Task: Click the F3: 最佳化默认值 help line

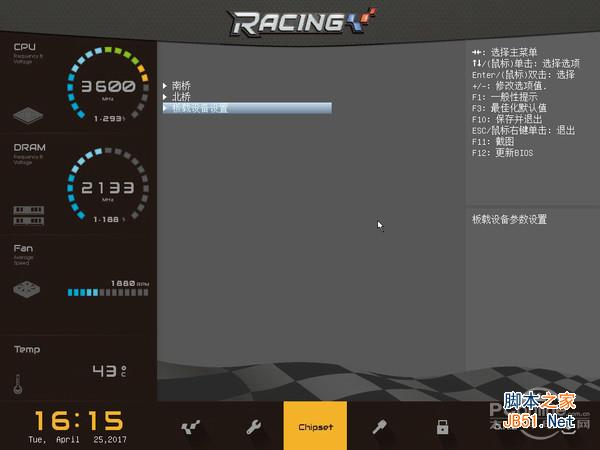Action: pos(509,108)
